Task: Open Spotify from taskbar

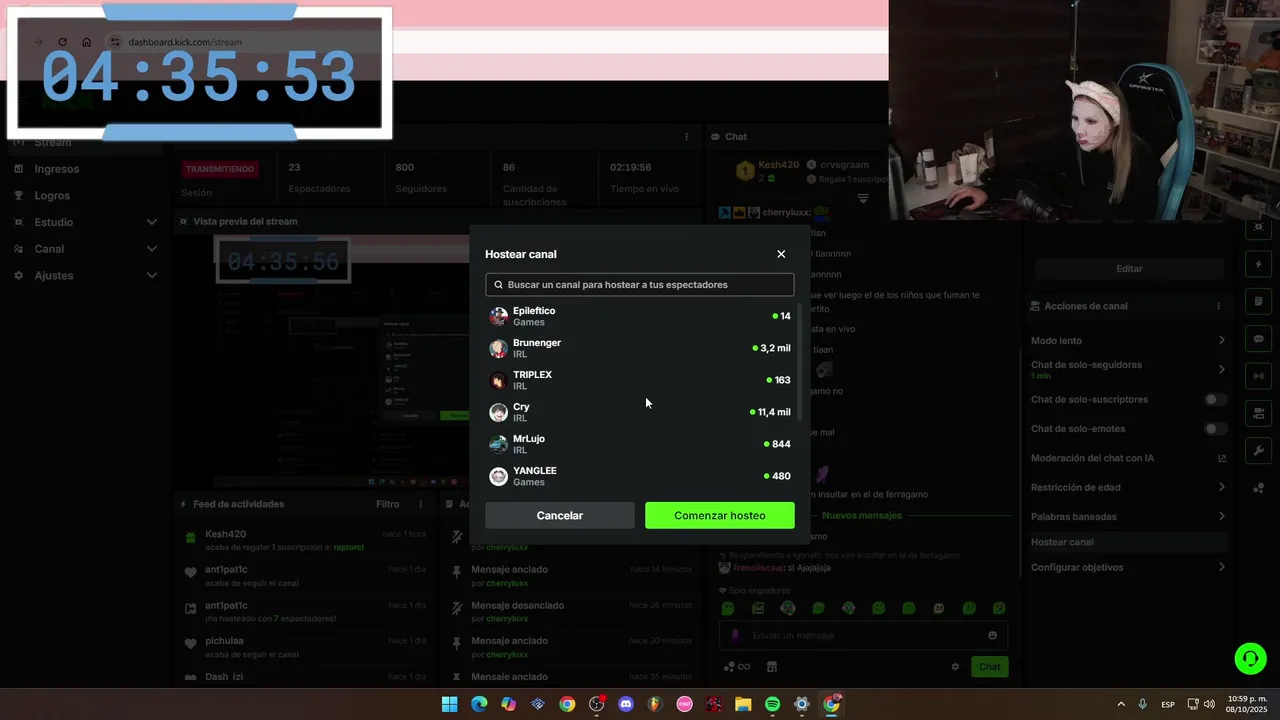Action: (x=772, y=704)
